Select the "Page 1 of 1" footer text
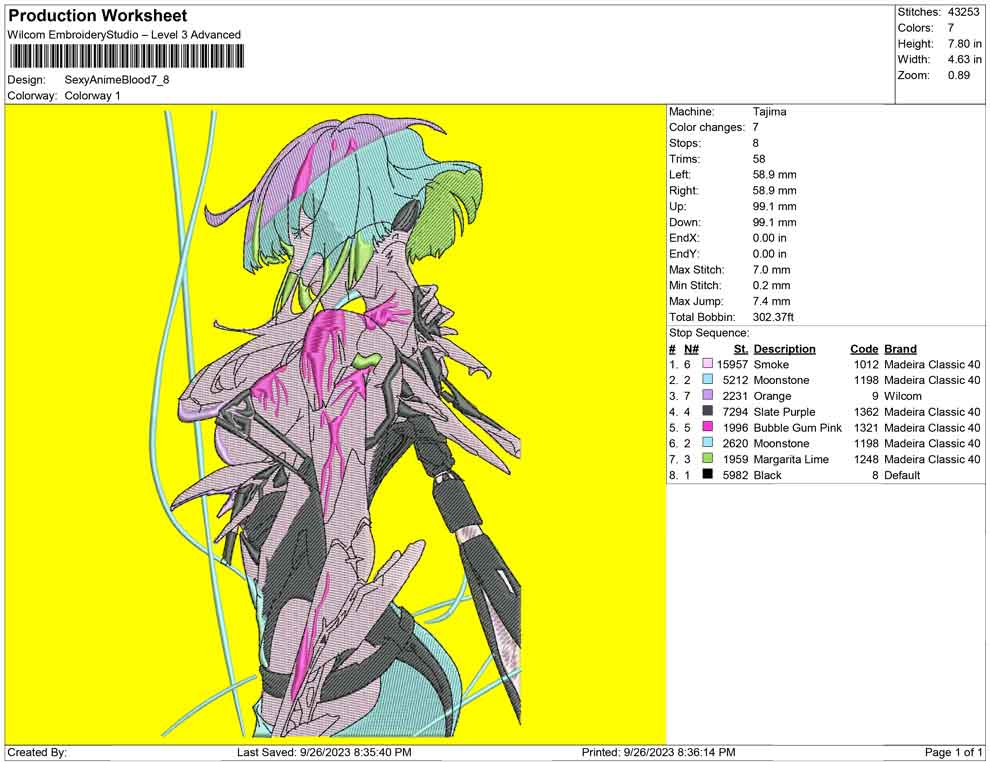990x762 pixels. pos(953,752)
